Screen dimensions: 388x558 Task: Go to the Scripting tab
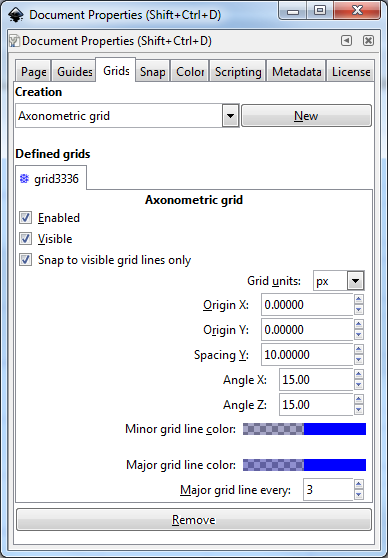pyautogui.click(x=238, y=72)
